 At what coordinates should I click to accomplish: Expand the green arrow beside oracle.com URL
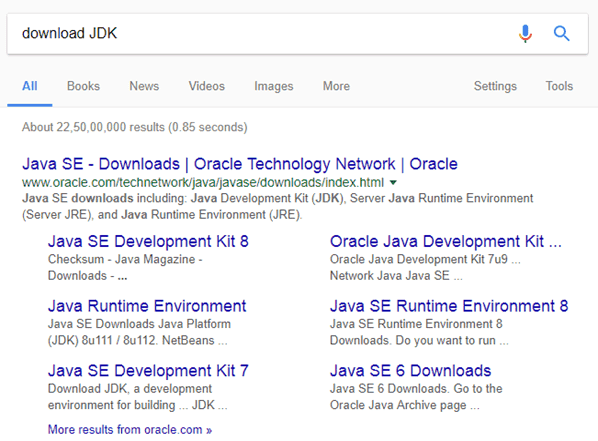393,183
